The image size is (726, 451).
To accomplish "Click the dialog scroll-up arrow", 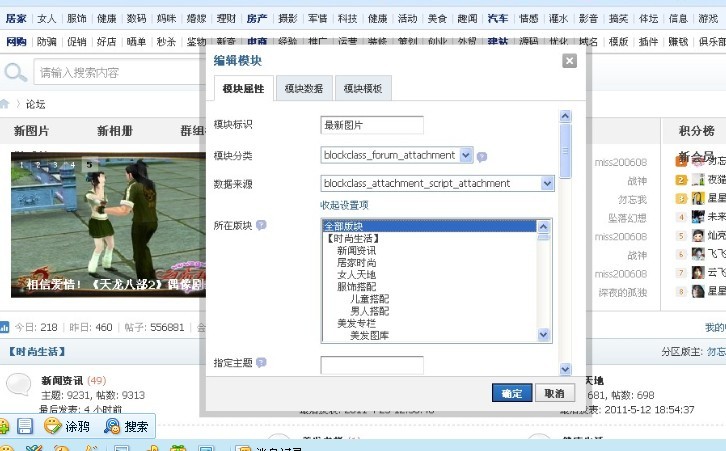I will 565,116.
